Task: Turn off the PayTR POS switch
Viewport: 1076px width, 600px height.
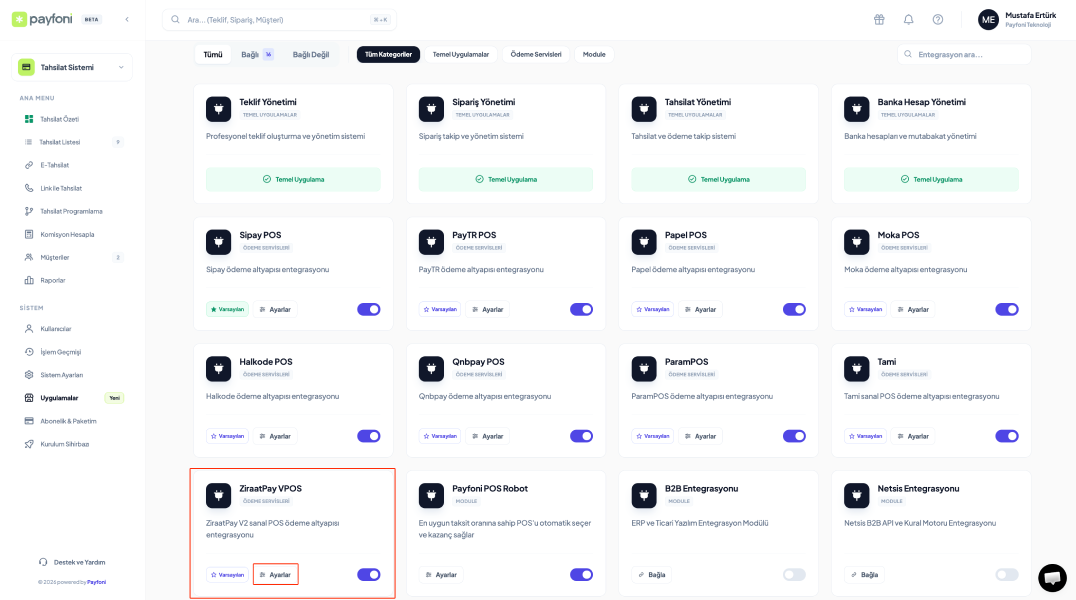Action: 581,309
